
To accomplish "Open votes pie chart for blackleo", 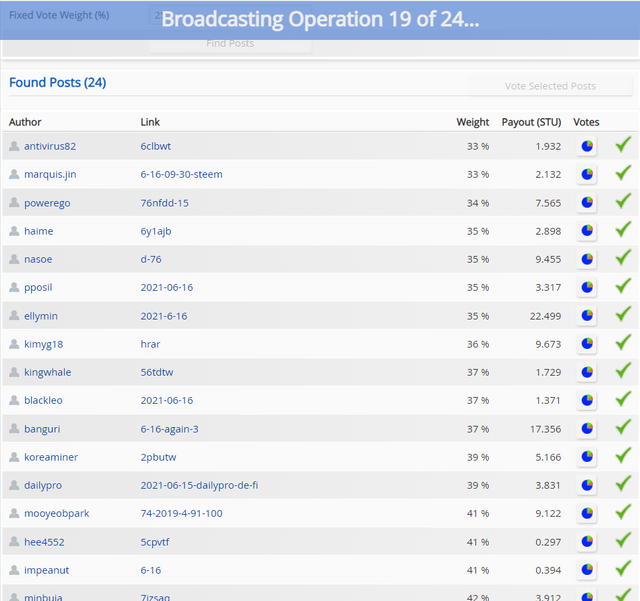I will click(587, 400).
